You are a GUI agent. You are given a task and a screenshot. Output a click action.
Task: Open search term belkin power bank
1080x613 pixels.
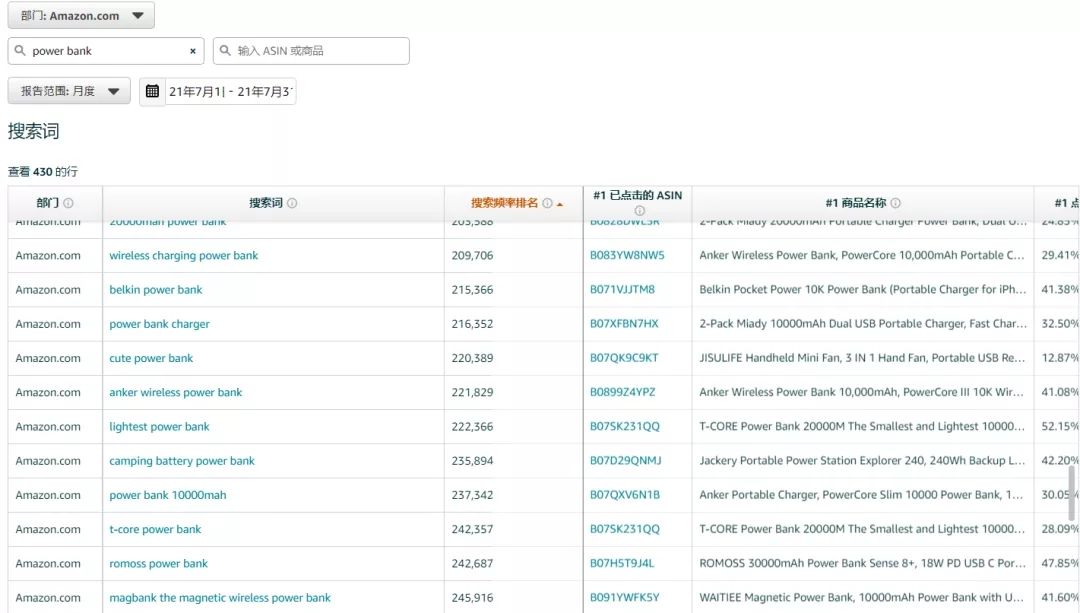click(x=156, y=290)
